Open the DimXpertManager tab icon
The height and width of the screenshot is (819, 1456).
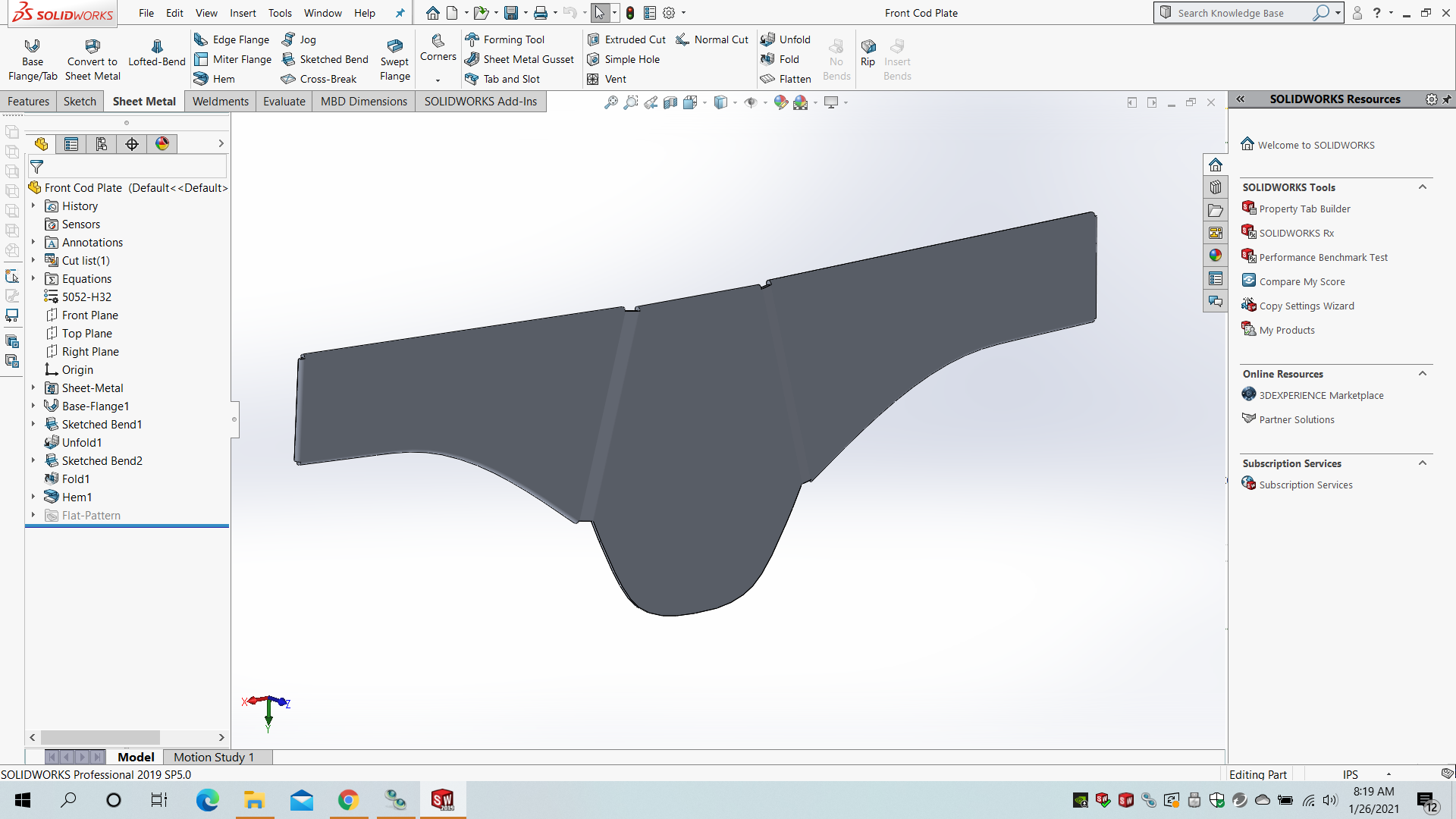[132, 144]
